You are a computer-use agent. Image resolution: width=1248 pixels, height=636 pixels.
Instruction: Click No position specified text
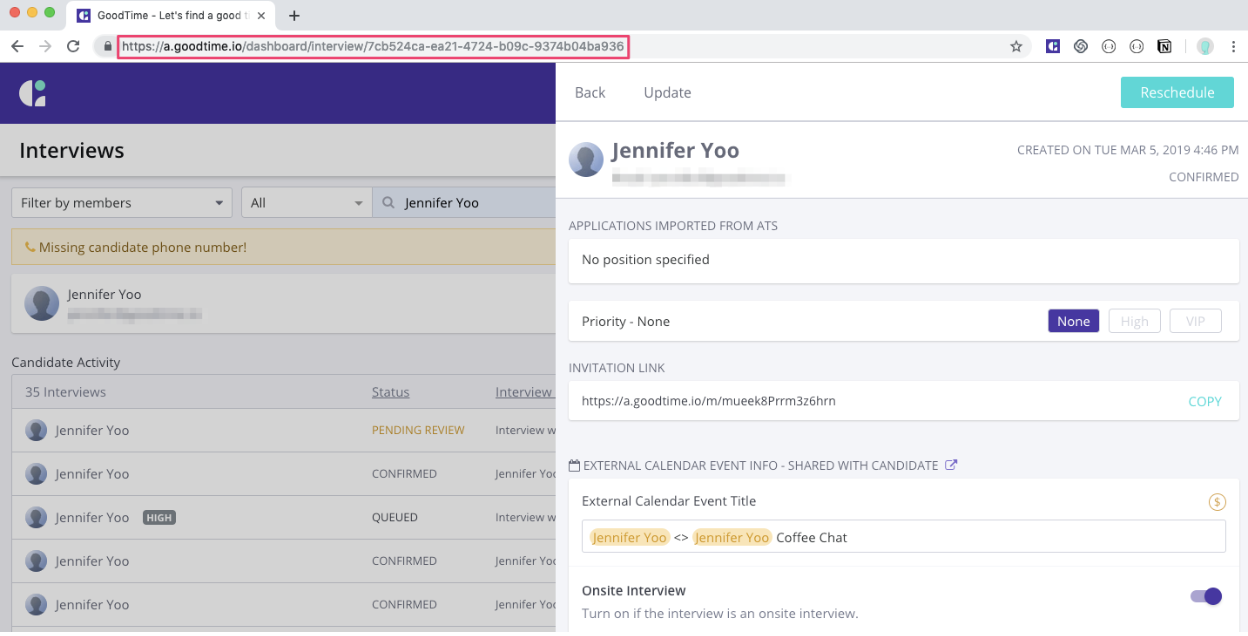click(x=645, y=259)
